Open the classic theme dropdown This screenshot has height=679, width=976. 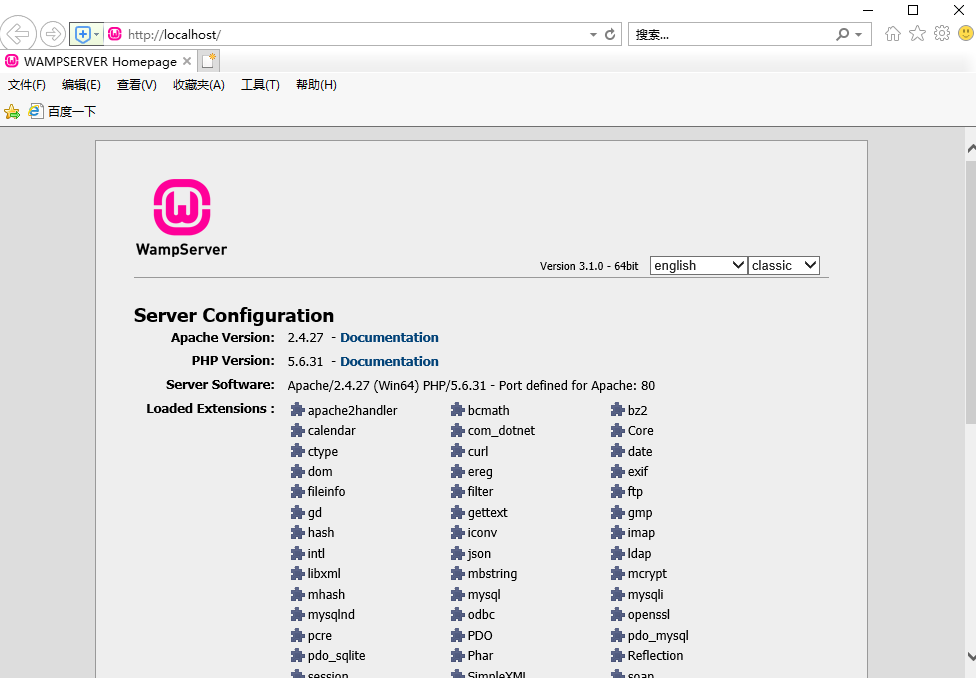click(784, 266)
